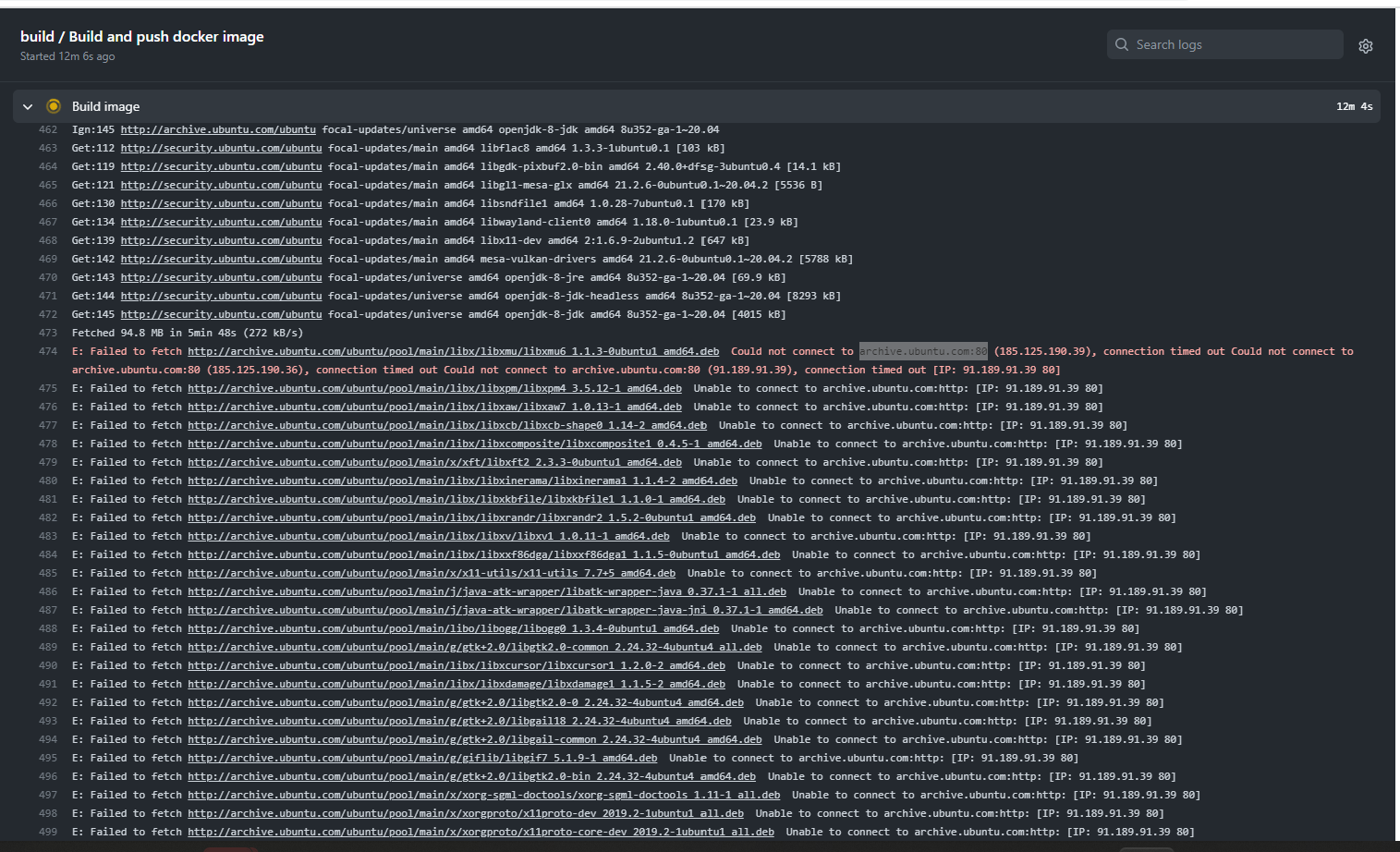
Task: Click the Build image in-progress status icon
Action: click(54, 106)
